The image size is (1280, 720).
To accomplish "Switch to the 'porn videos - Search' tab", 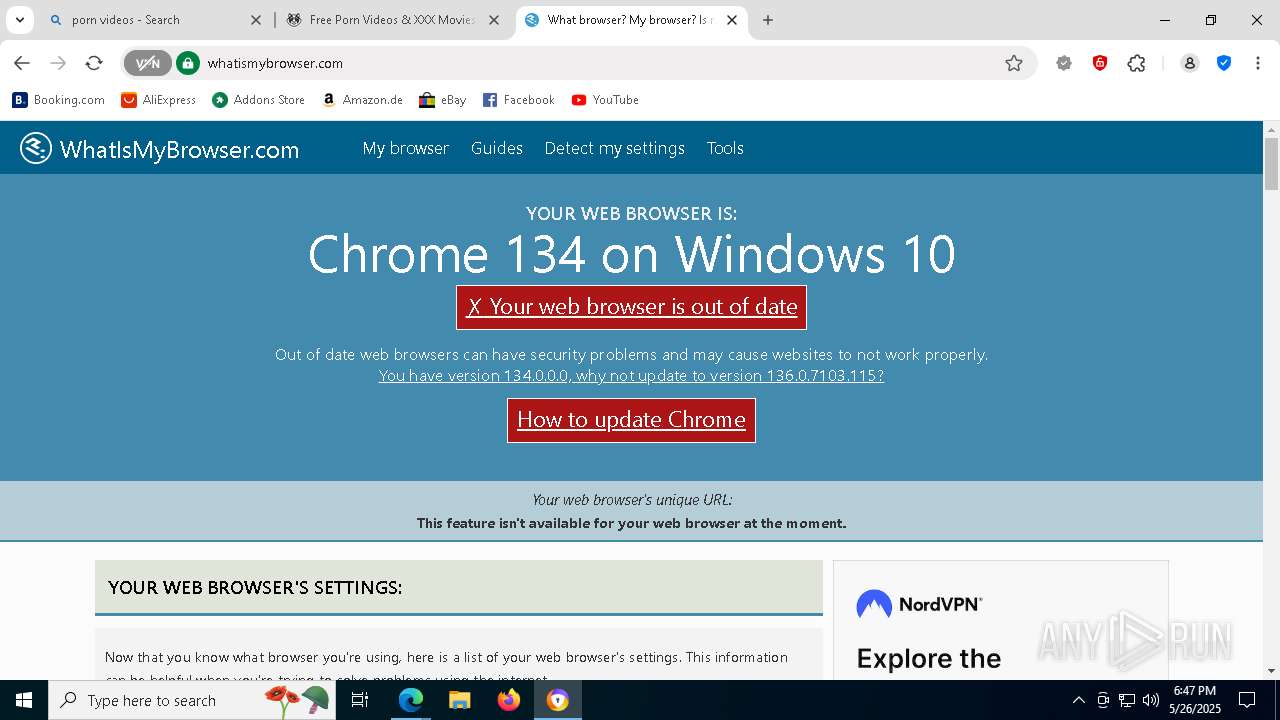I will 155,20.
